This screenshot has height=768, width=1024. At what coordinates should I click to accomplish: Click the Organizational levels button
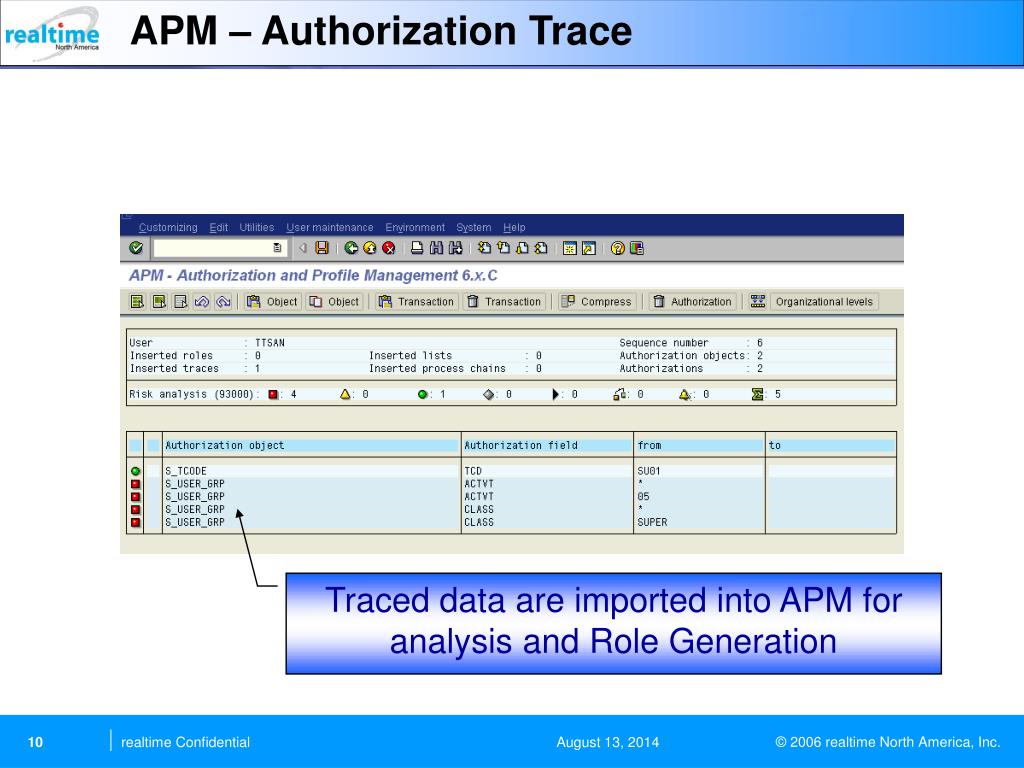point(824,301)
